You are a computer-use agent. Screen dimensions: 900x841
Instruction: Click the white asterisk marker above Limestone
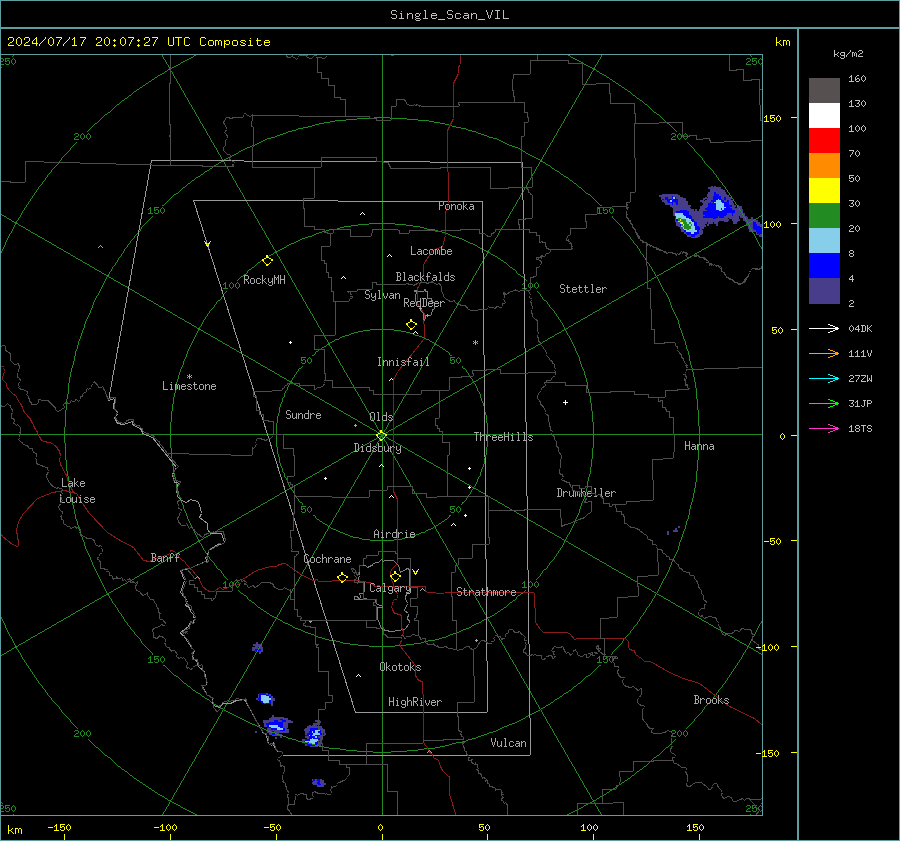click(x=189, y=377)
